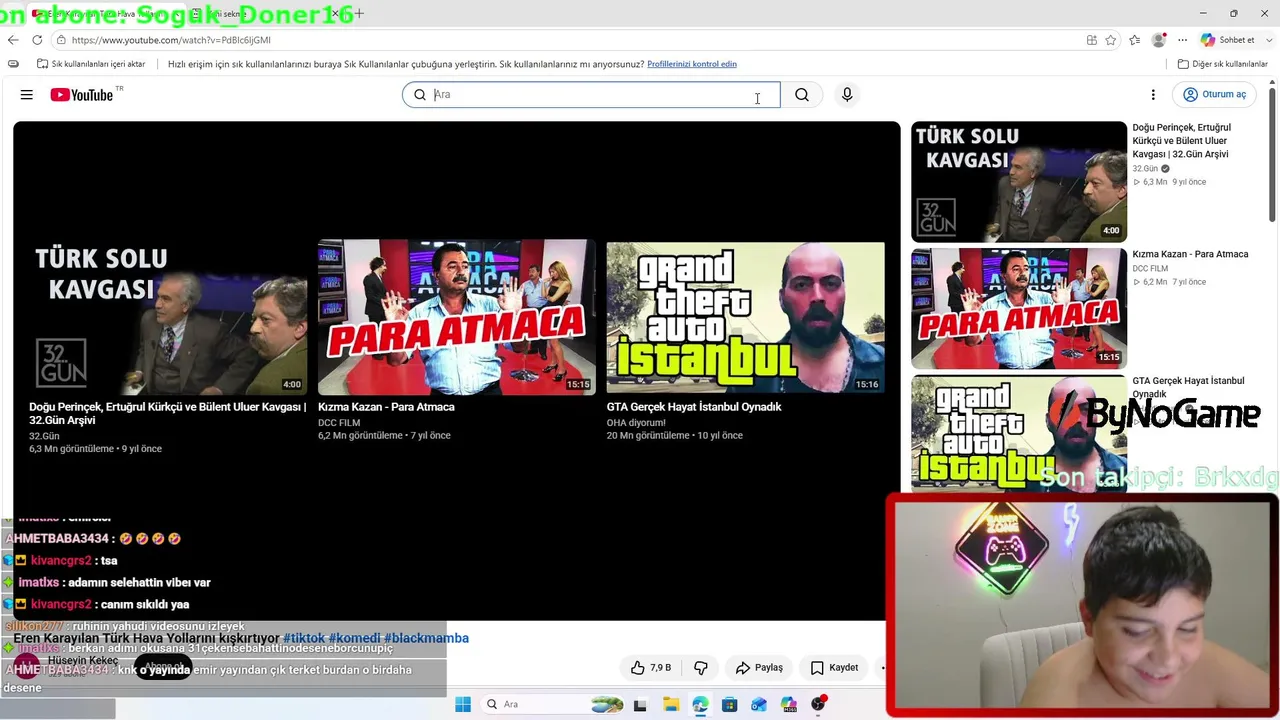Viewport: 1280px width, 720px height.
Task: Open end-screen title Doğu Perinçek, Ertuğrul Kürkçü
Action: pos(168,413)
